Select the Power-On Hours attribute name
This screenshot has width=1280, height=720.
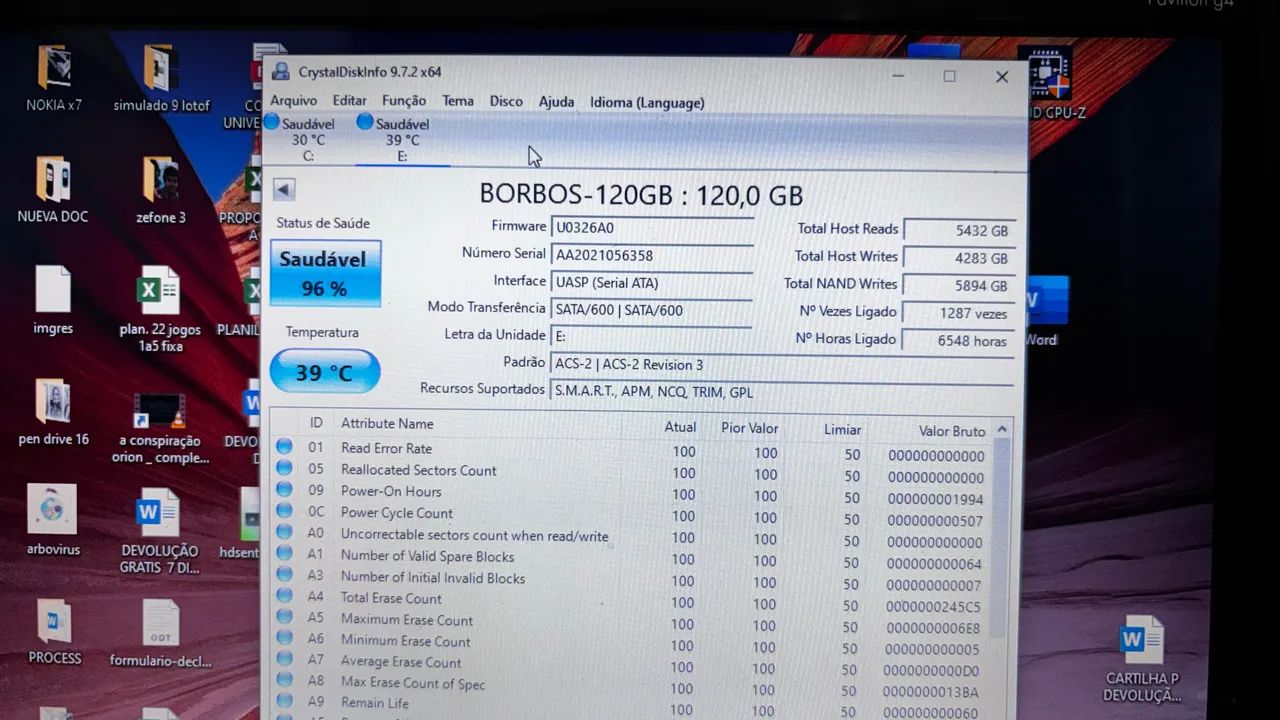pos(390,491)
